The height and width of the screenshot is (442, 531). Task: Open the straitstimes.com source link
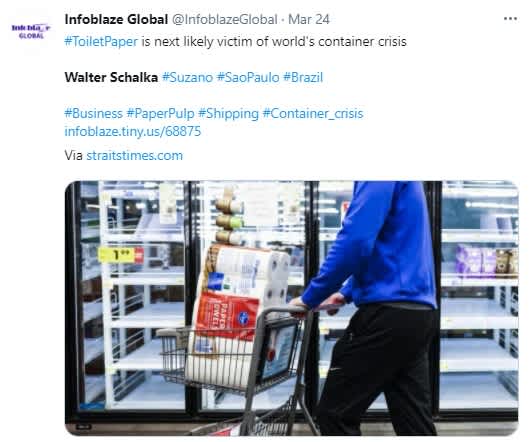134,155
